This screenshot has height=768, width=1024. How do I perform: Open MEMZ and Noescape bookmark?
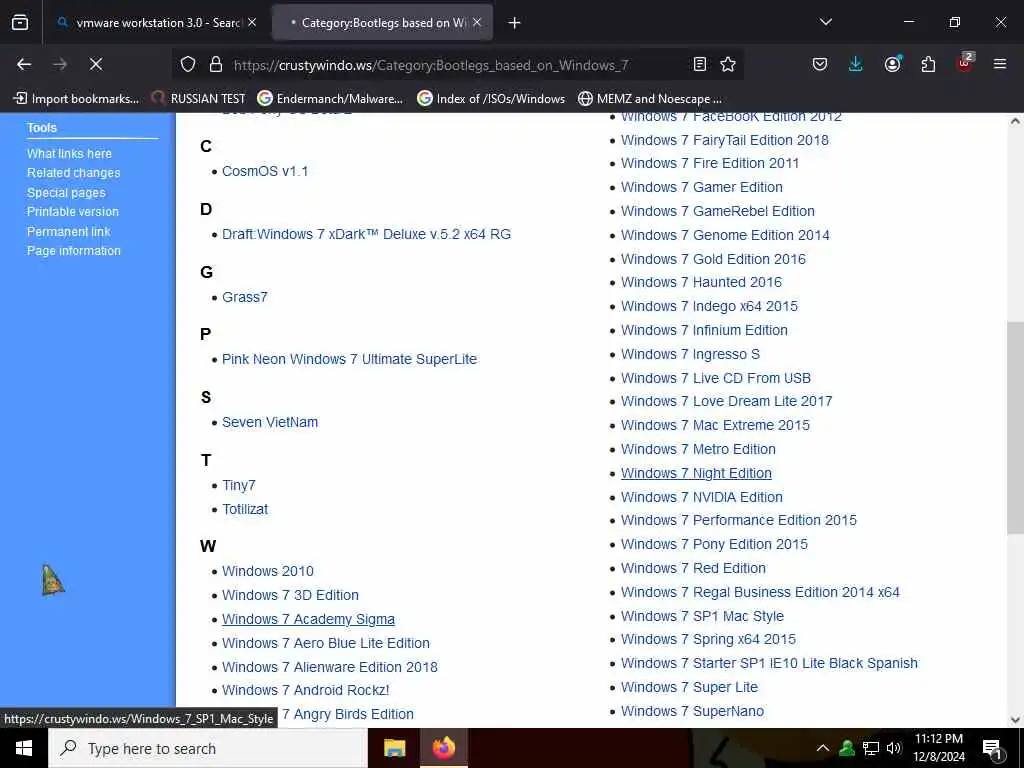click(x=650, y=99)
